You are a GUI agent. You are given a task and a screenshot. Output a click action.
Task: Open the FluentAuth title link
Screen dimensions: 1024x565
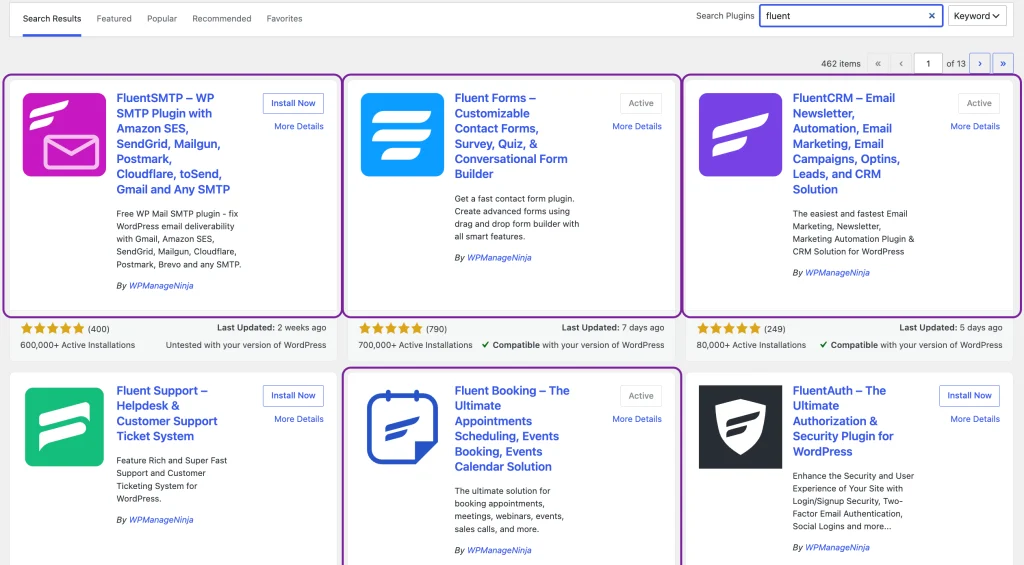(842, 421)
